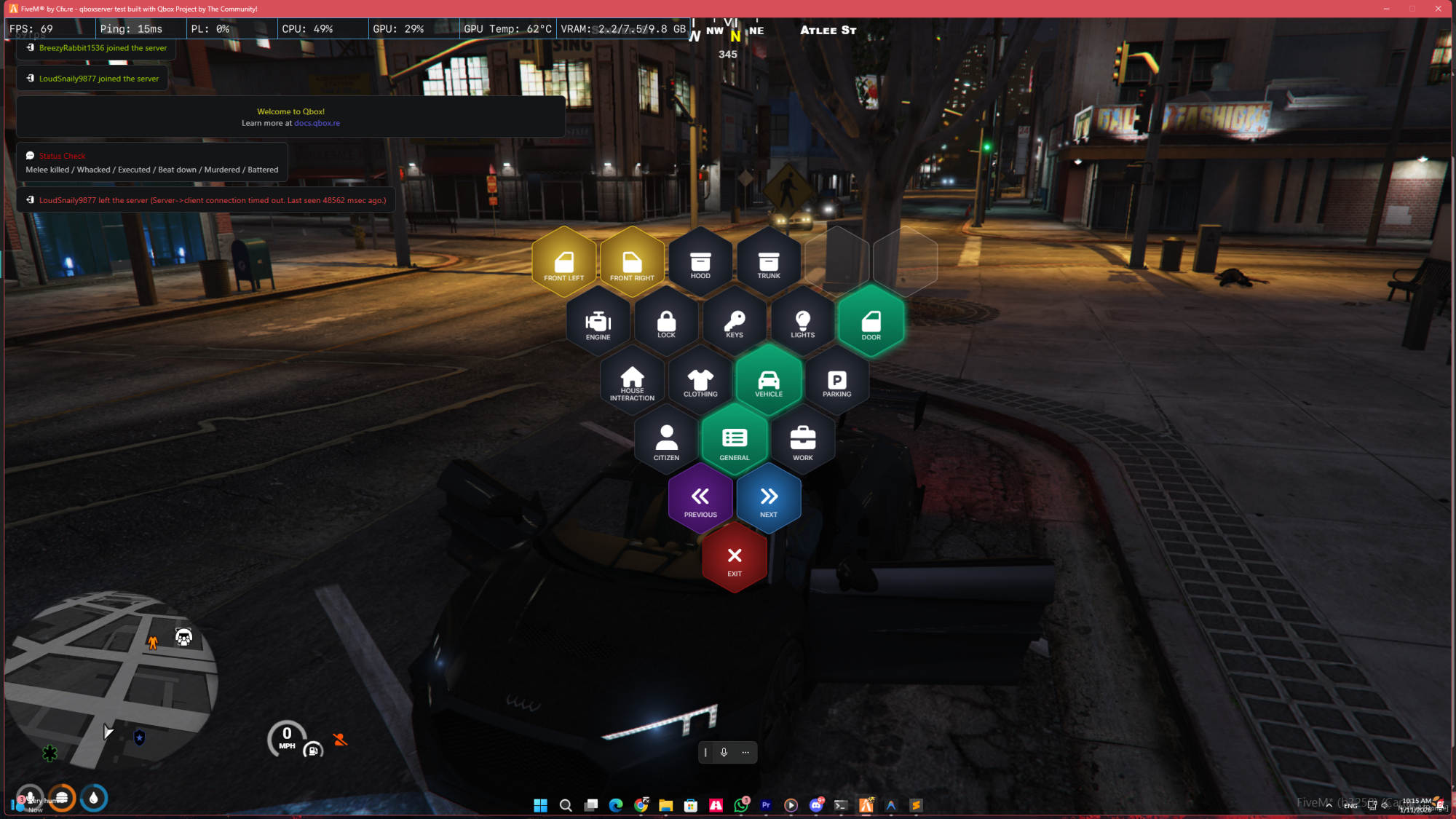Open the Work menu briefcase hexagon

point(803,439)
